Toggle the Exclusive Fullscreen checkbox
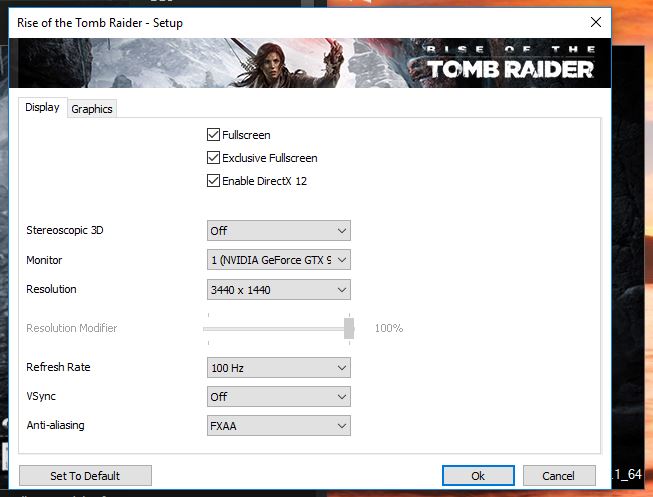The width and height of the screenshot is (653, 497). (214, 157)
